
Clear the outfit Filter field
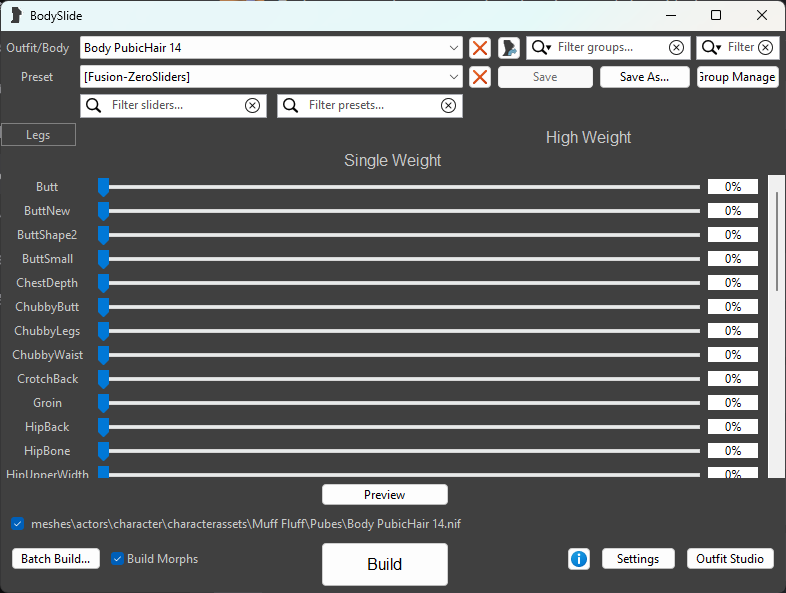pos(765,48)
